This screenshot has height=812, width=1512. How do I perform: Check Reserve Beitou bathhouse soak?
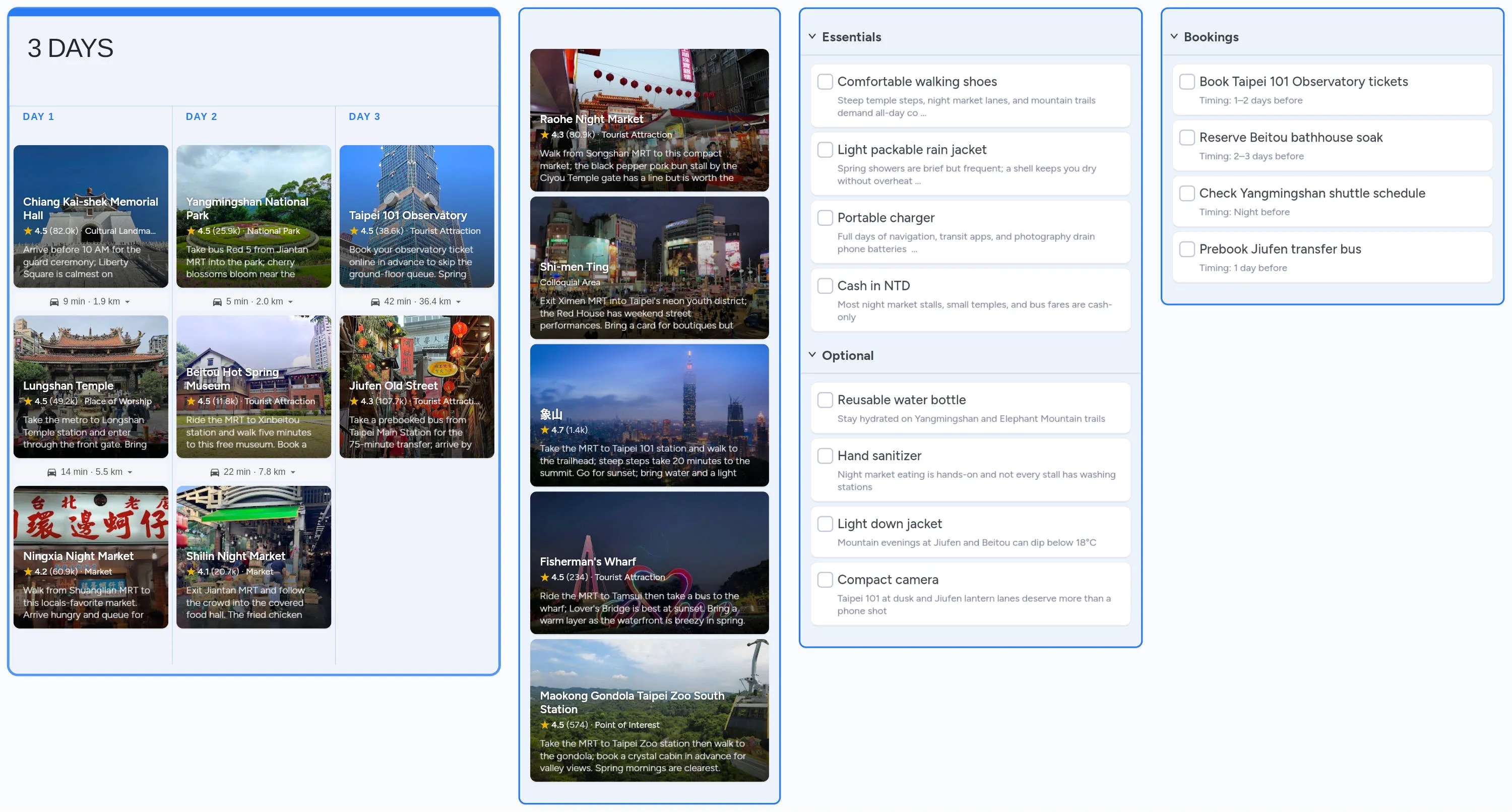1187,138
